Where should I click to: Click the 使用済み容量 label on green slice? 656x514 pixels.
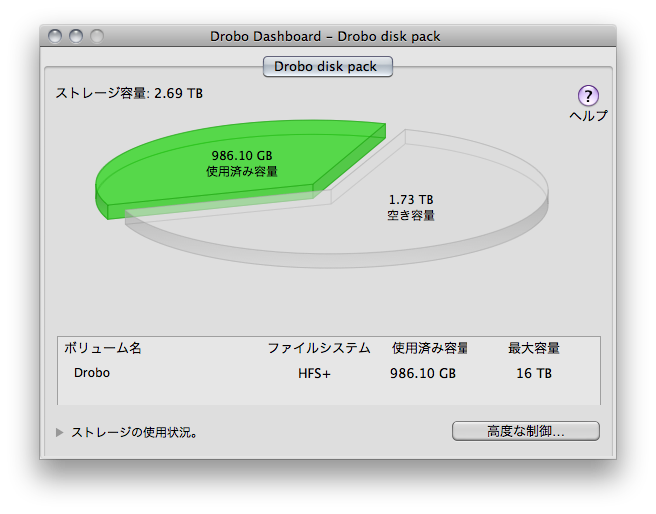(242, 171)
